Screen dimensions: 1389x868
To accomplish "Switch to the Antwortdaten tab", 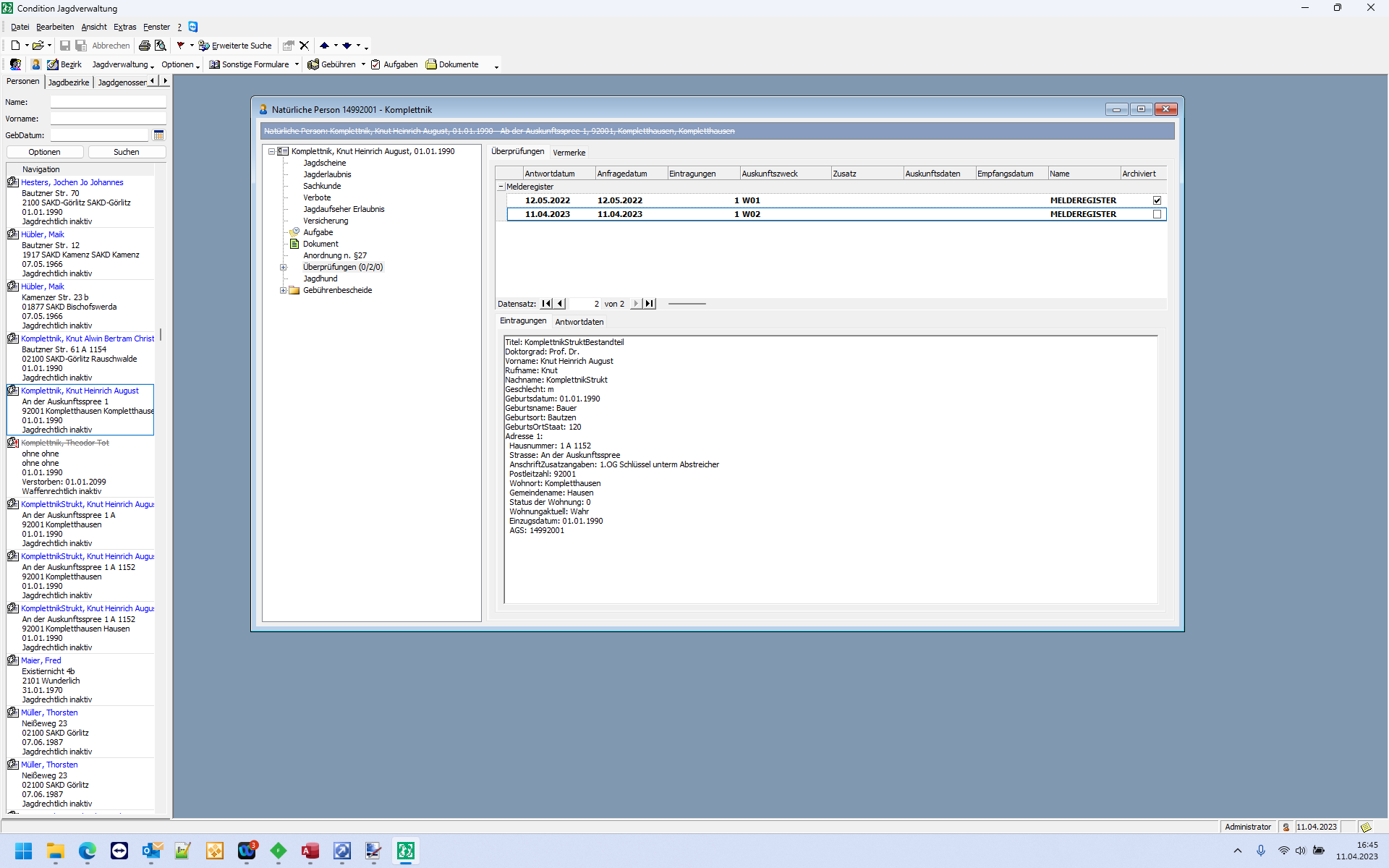I will coord(579,322).
